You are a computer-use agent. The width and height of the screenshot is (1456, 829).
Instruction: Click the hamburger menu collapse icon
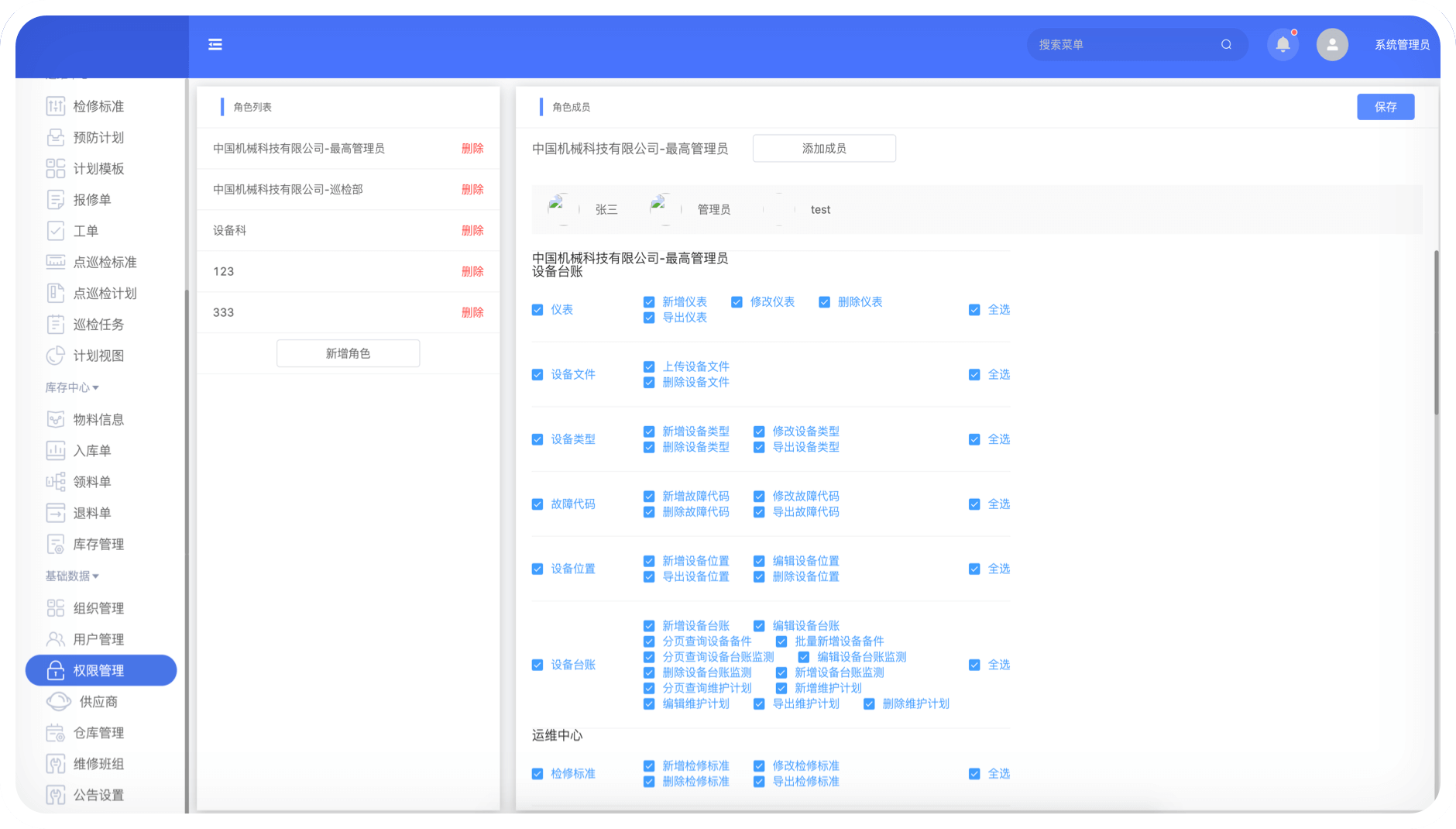(x=215, y=45)
